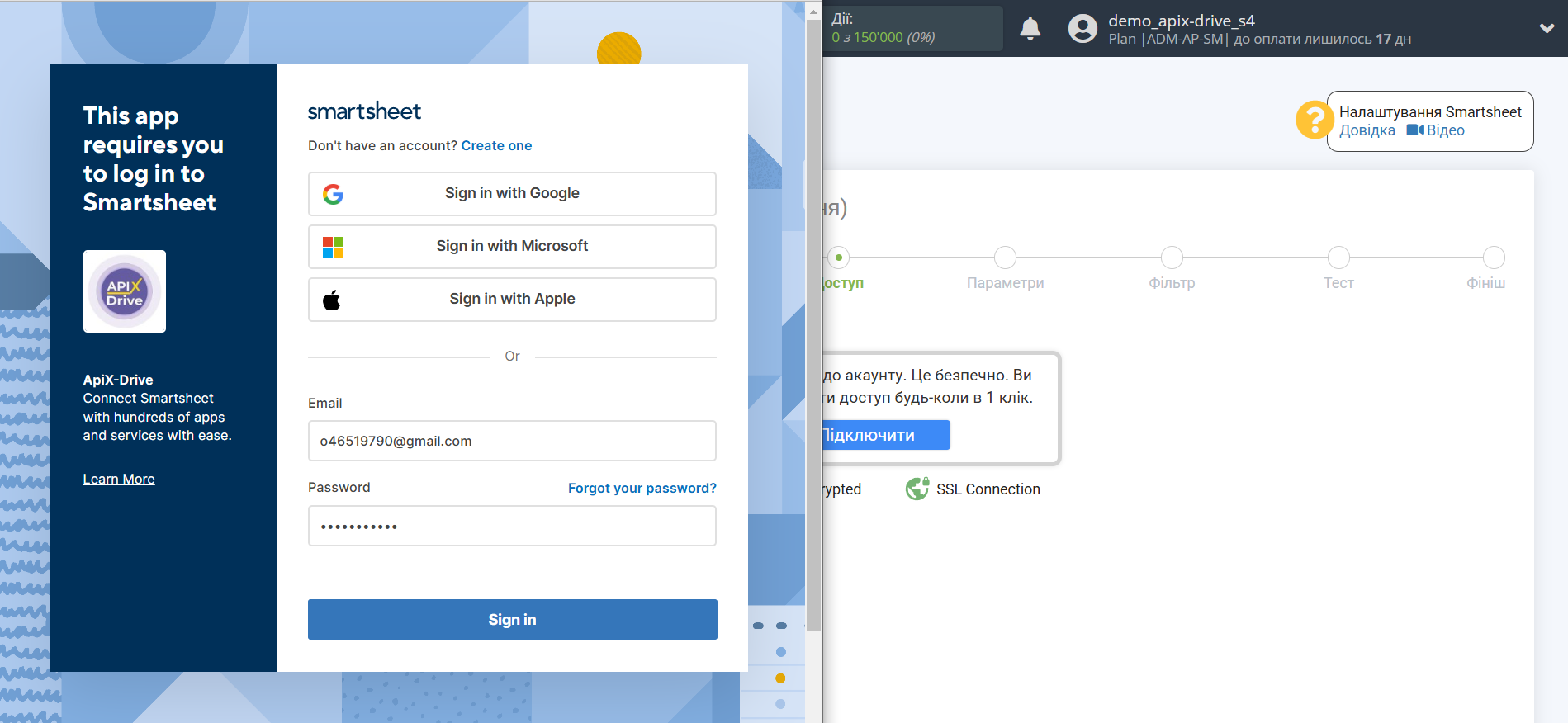Click the Google logo icon
Image resolution: width=1568 pixels, height=723 pixels.
(x=333, y=194)
